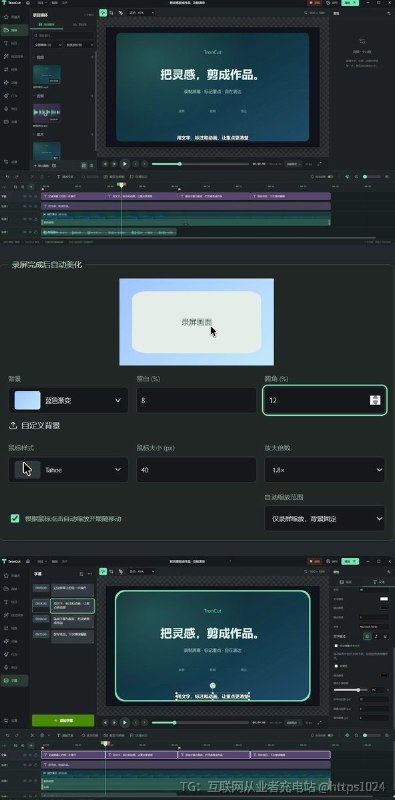Screen dimensions: 395x800
Task: Switch to the right text tab of lower properties panel
Action: [x=379, y=582]
